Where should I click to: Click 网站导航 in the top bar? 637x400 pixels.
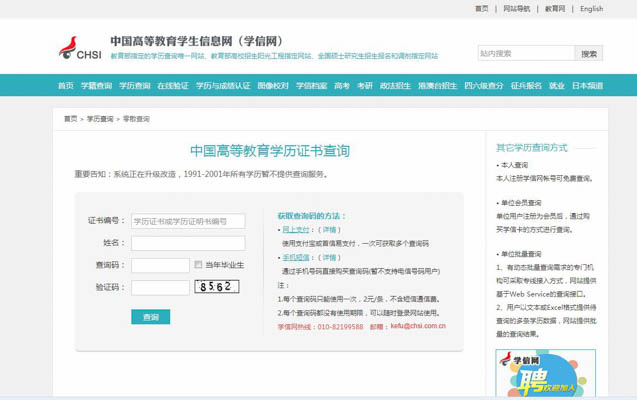click(x=516, y=8)
